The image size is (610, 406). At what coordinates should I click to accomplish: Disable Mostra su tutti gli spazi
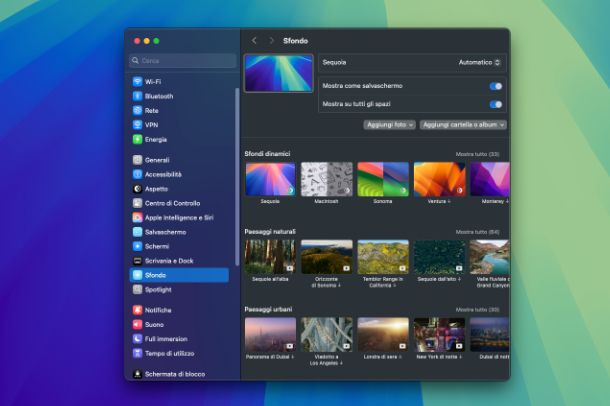(x=496, y=103)
